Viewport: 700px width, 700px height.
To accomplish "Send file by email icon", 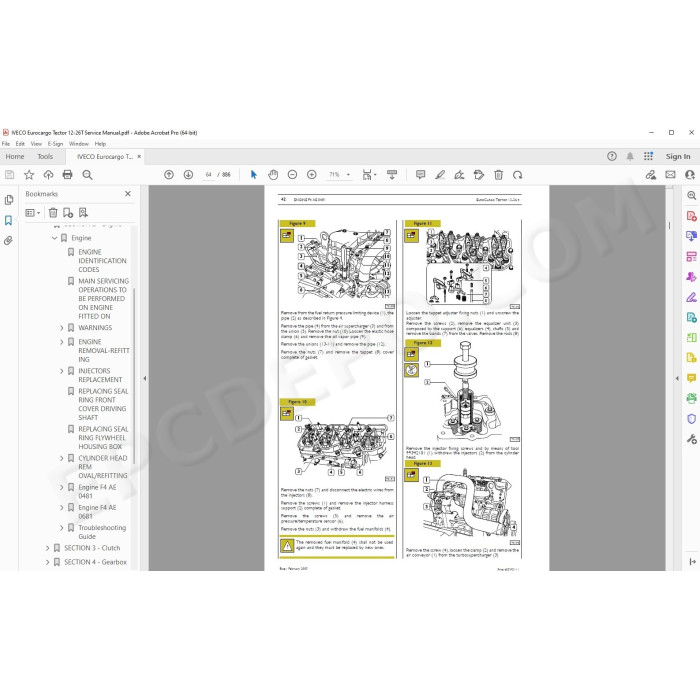I will (x=670, y=175).
